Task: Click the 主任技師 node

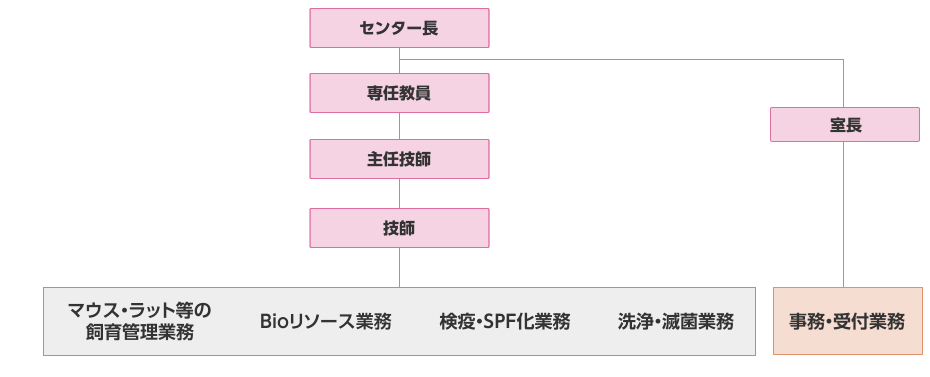Action: pyautogui.click(x=399, y=159)
